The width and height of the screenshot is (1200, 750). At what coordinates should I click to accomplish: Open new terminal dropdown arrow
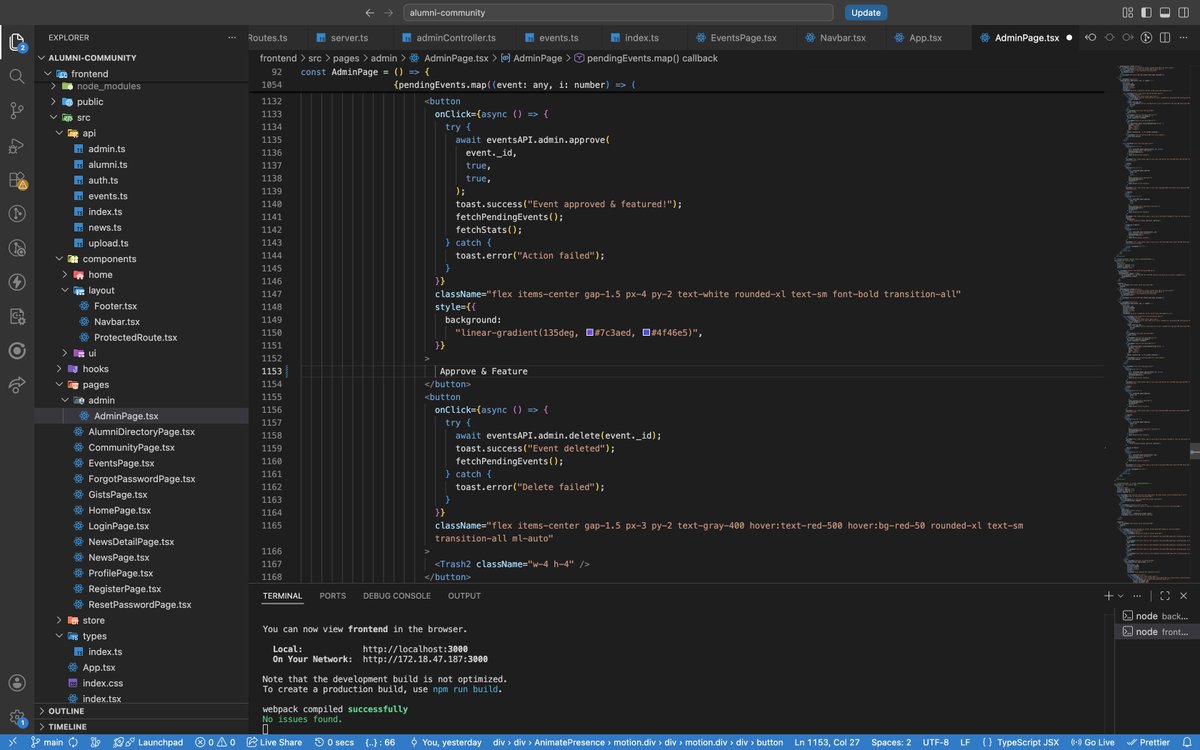(x=1122, y=595)
